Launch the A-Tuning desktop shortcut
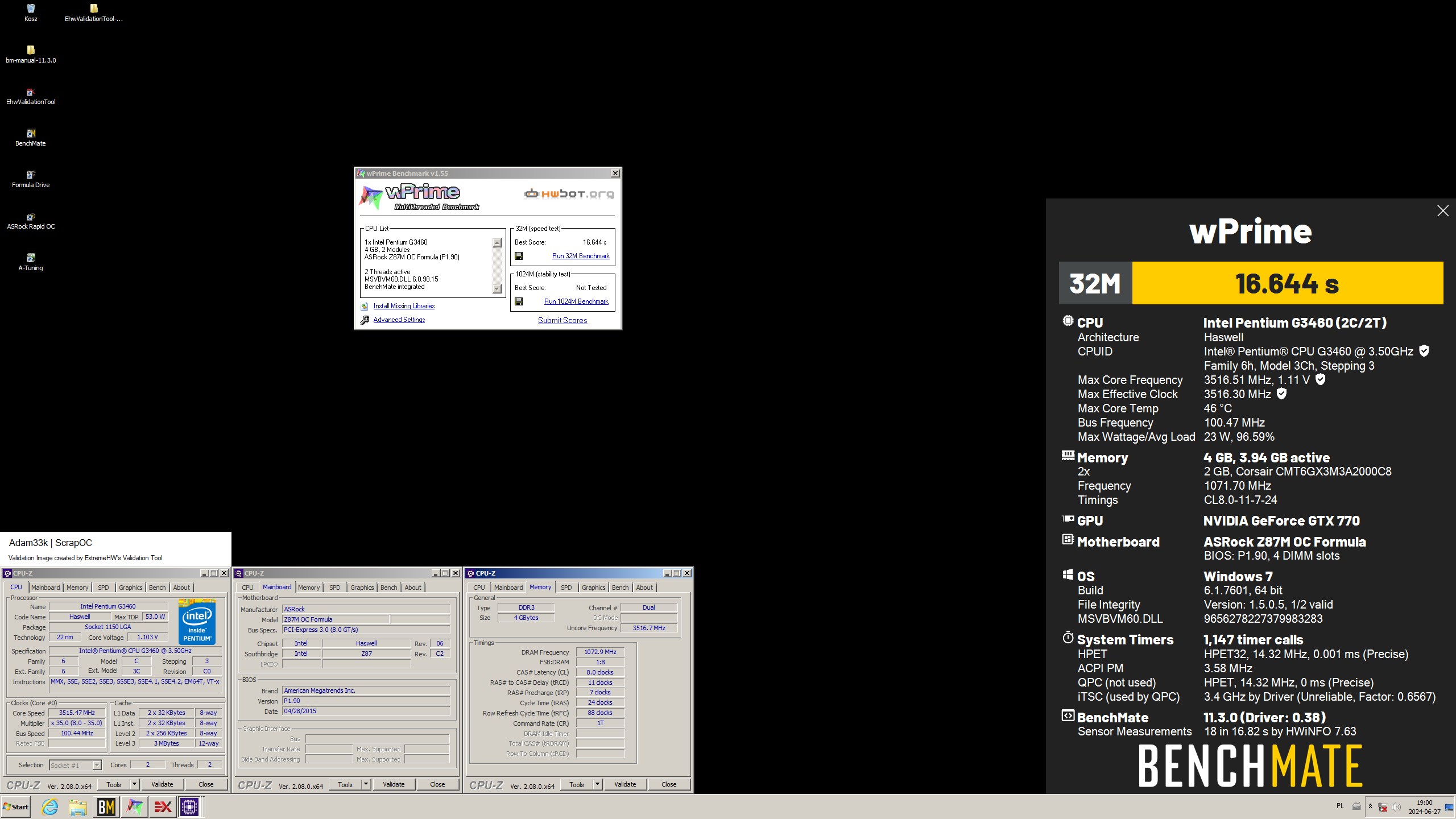The image size is (1456, 819). pyautogui.click(x=31, y=262)
